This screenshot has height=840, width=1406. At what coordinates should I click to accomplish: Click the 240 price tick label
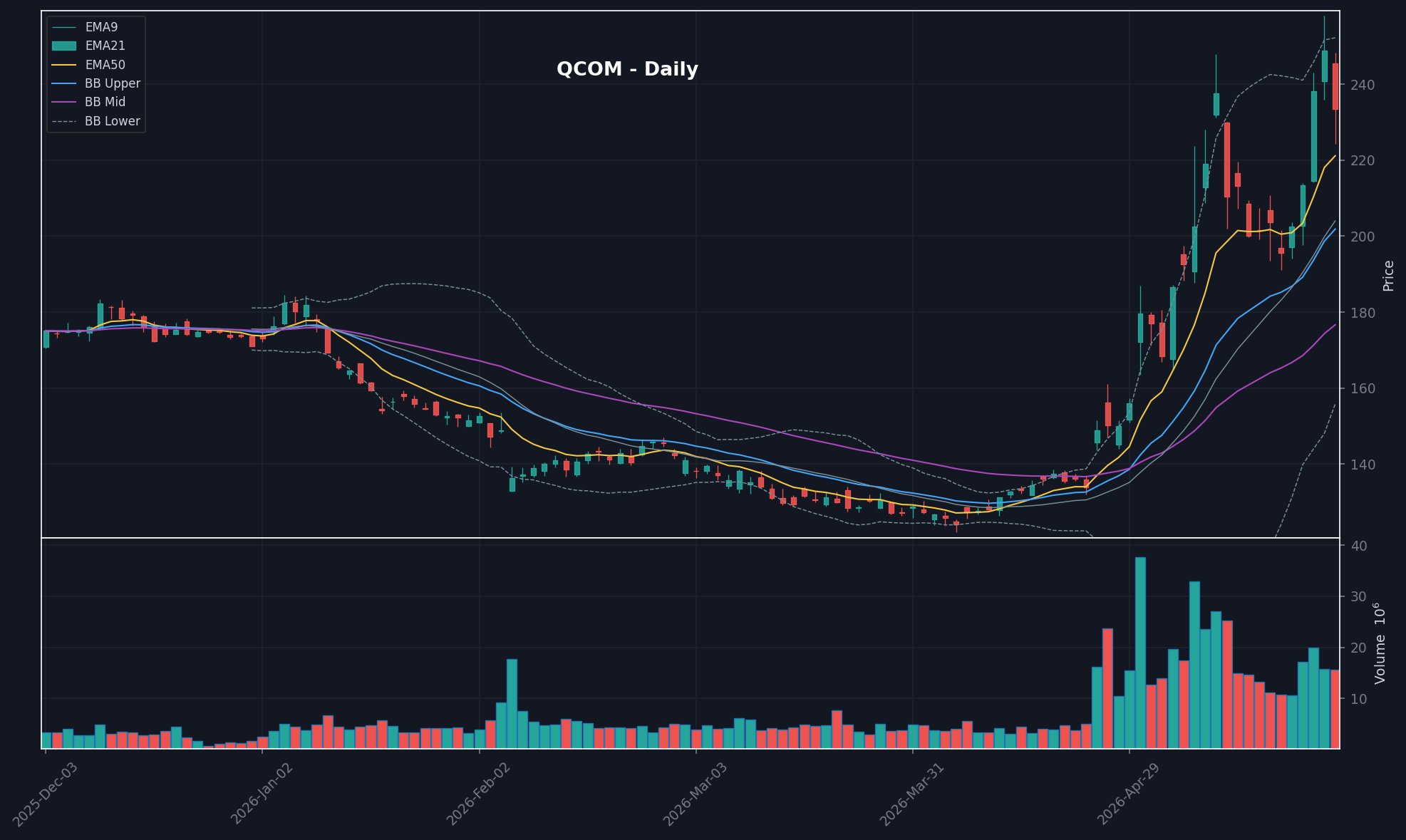click(x=1363, y=85)
